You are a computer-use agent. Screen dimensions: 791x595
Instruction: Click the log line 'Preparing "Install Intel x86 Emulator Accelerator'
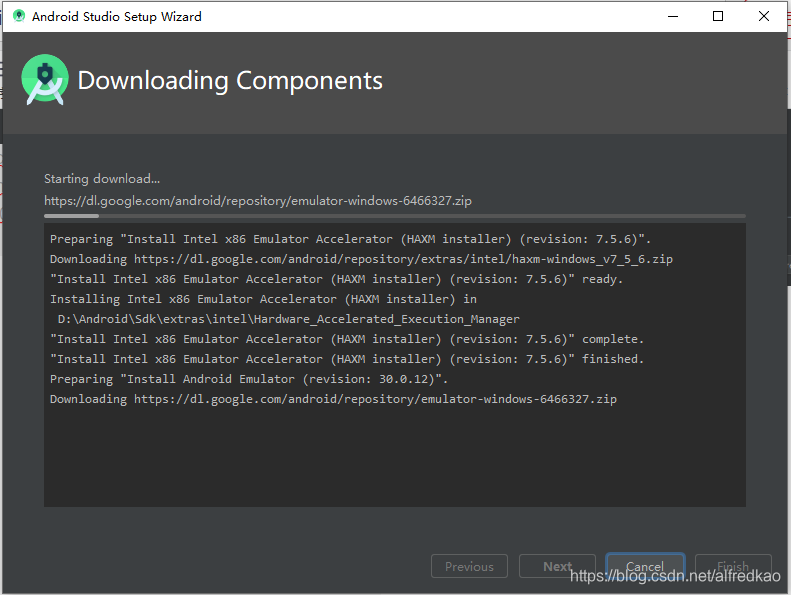click(x=351, y=239)
